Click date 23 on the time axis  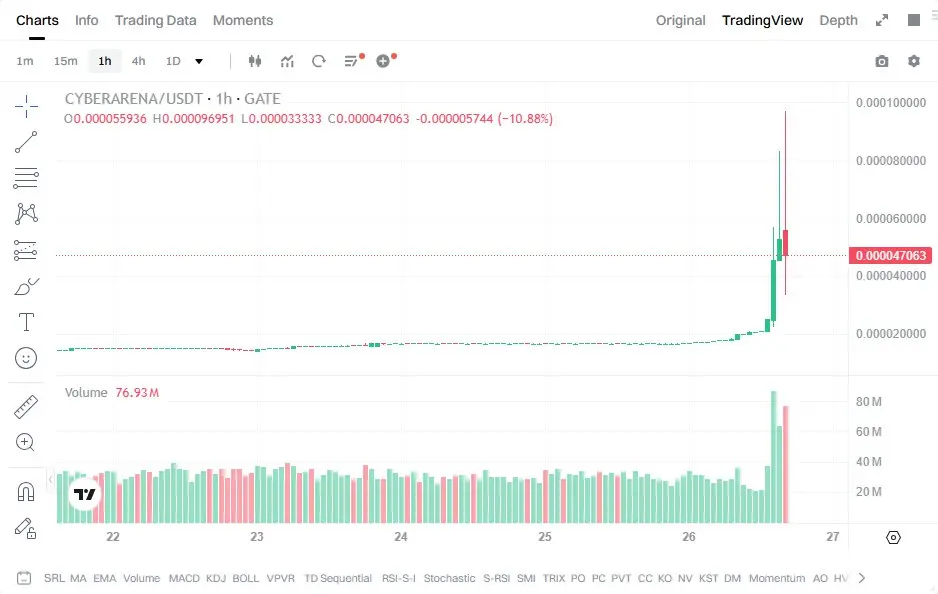pos(257,537)
